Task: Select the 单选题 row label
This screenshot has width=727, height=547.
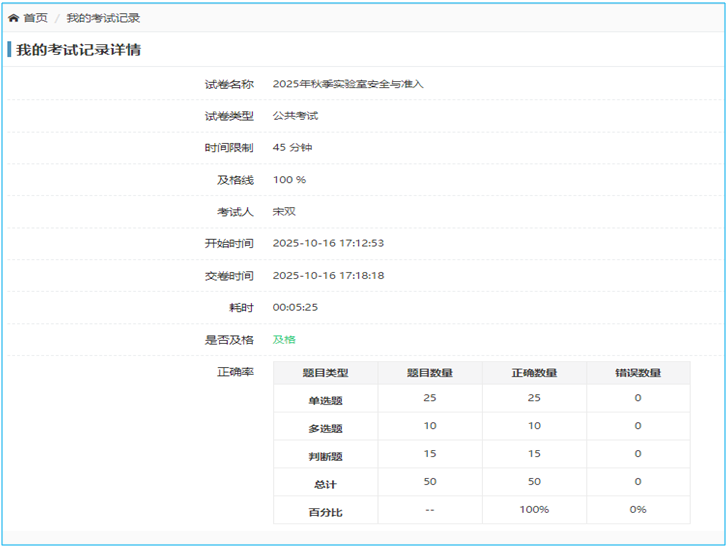Action: [325, 400]
